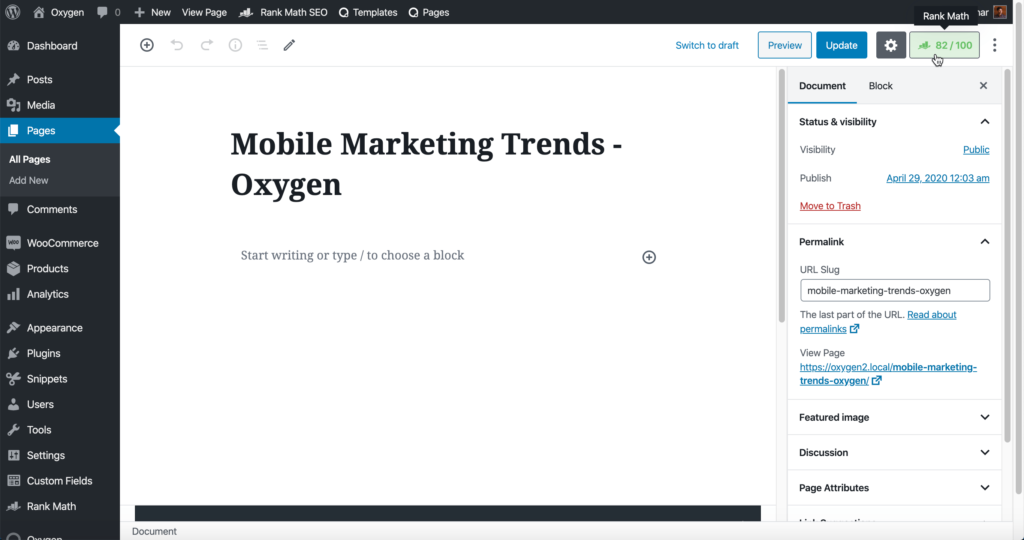
Task: Click the page title heading
Action: [x=426, y=164]
